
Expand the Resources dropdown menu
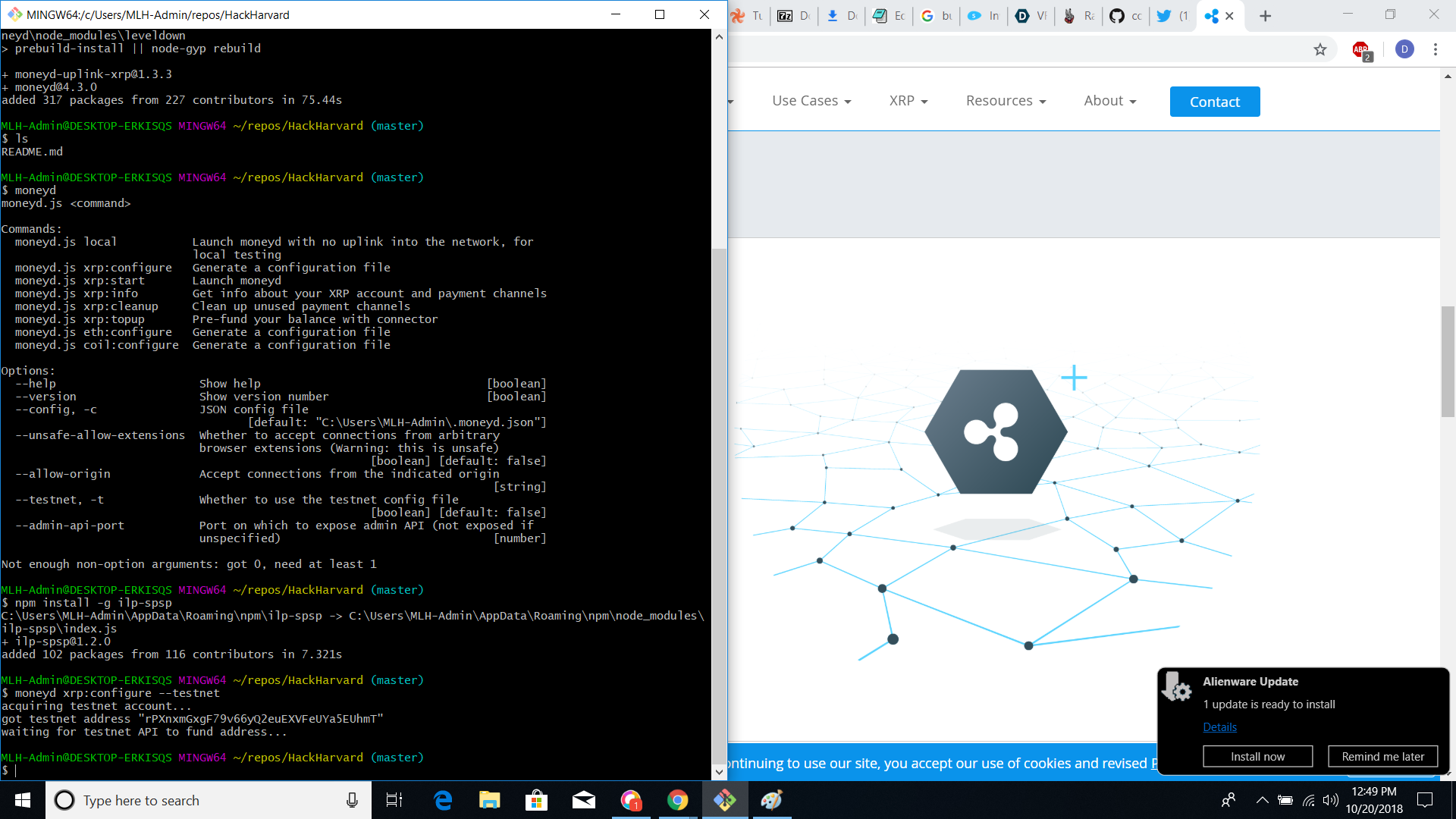click(1006, 101)
